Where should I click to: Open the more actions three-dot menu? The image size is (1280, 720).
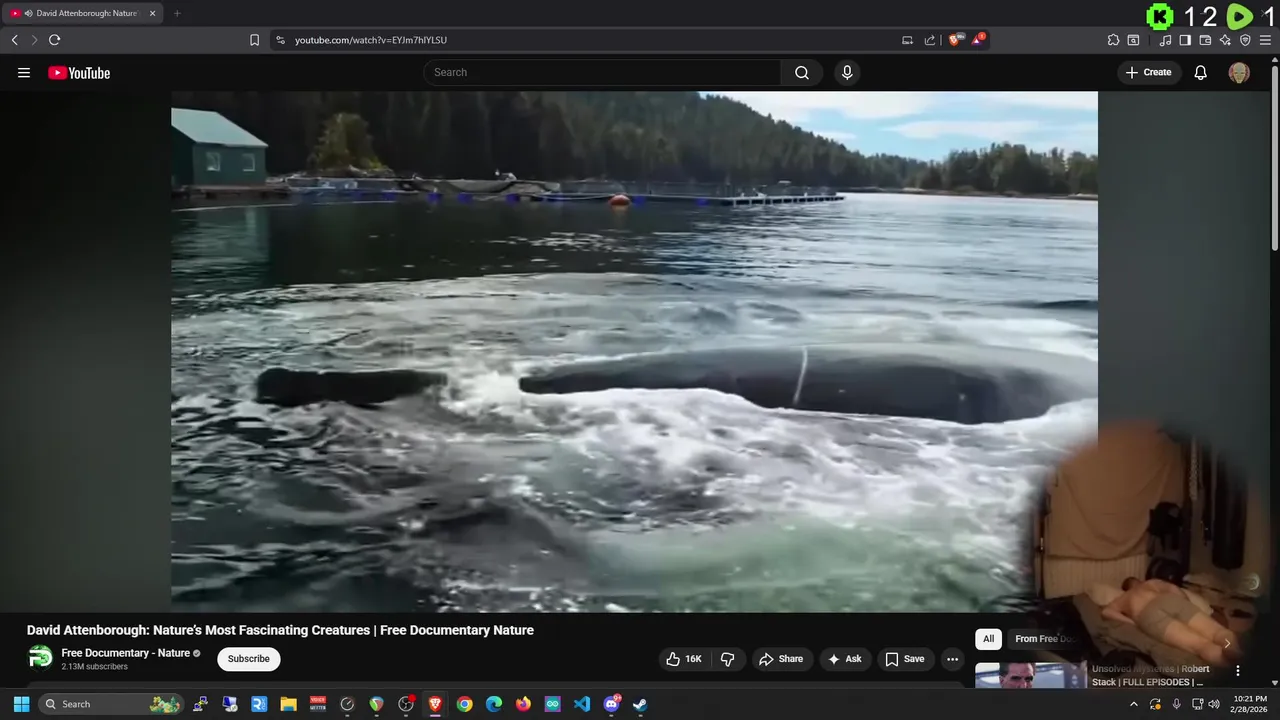(x=953, y=659)
